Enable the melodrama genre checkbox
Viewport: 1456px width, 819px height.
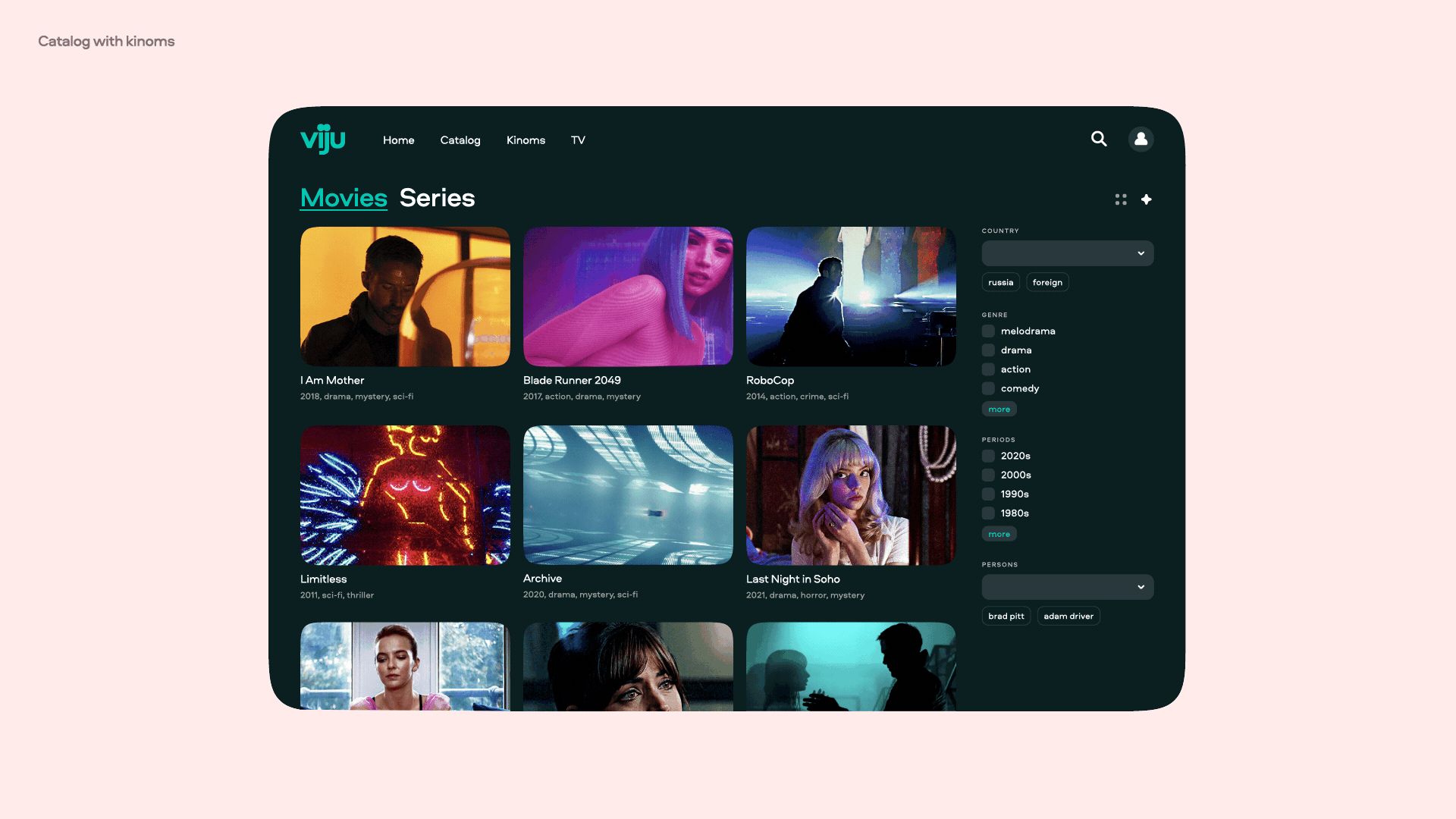[988, 331]
